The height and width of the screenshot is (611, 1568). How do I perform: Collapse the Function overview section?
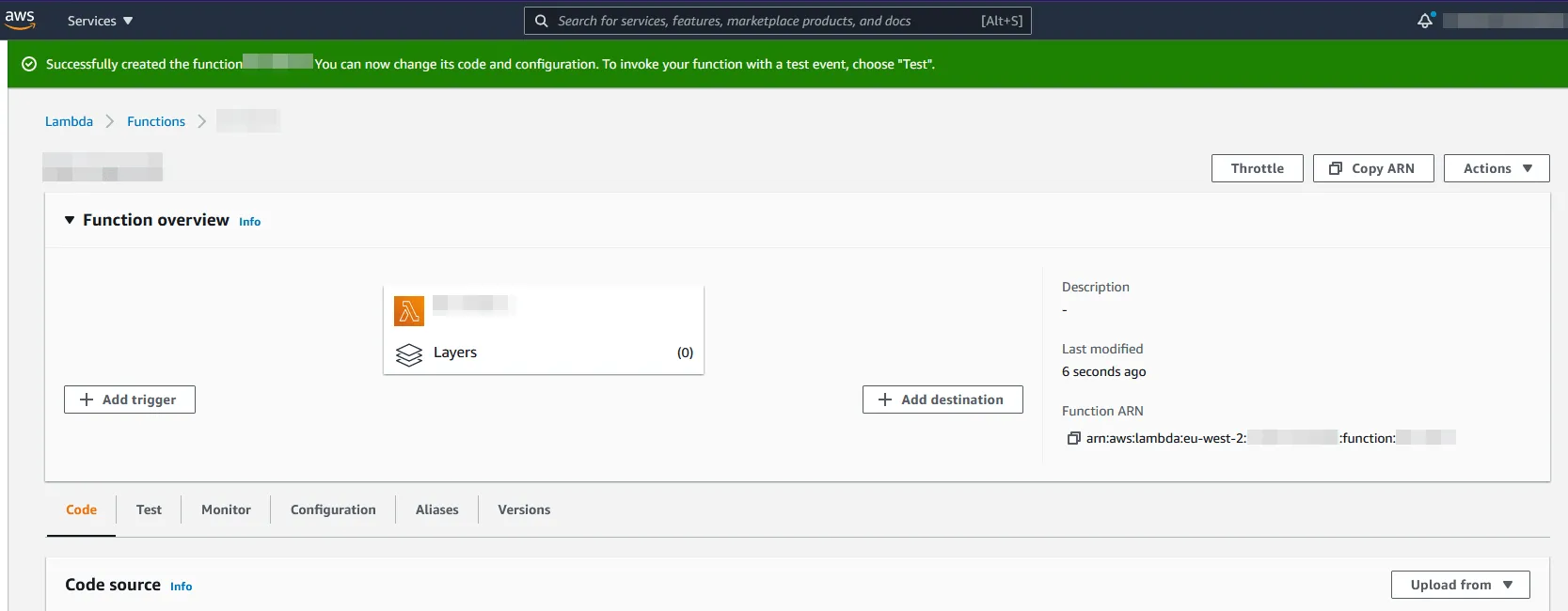(70, 220)
